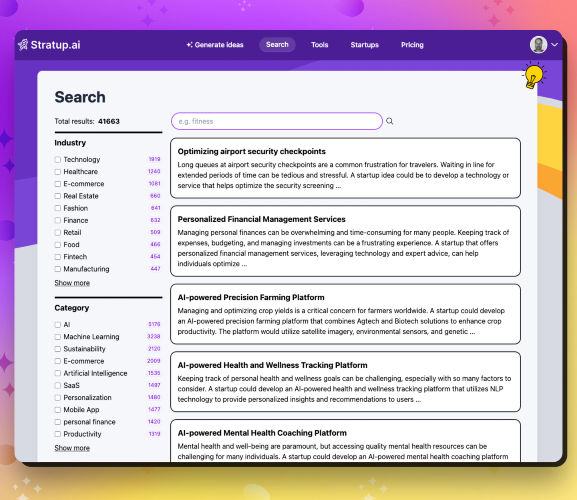Click the magnifier search icon

pyautogui.click(x=390, y=121)
